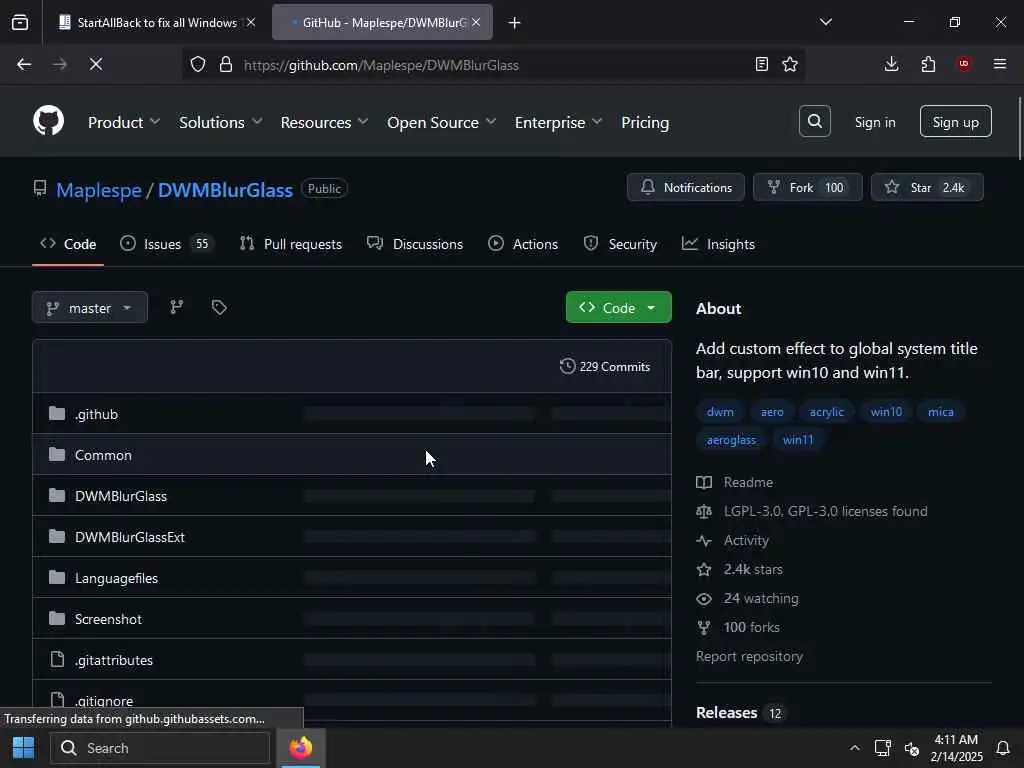
Task: Expand the Product navigation dropdown
Action: pyautogui.click(x=124, y=122)
